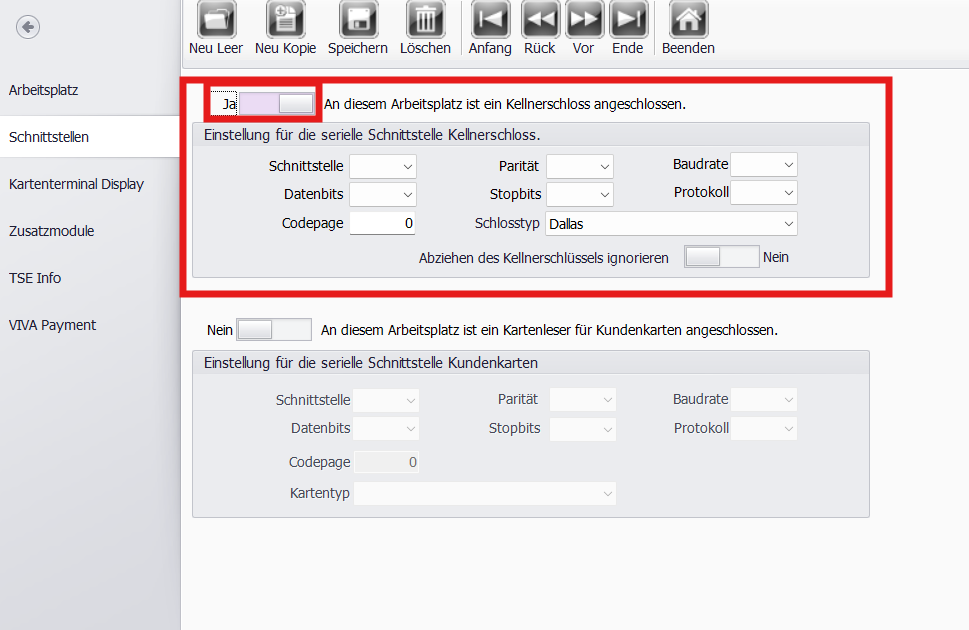Viewport: 969px width, 630px height.
Task: Go back one record with Rück
Action: [x=540, y=19]
